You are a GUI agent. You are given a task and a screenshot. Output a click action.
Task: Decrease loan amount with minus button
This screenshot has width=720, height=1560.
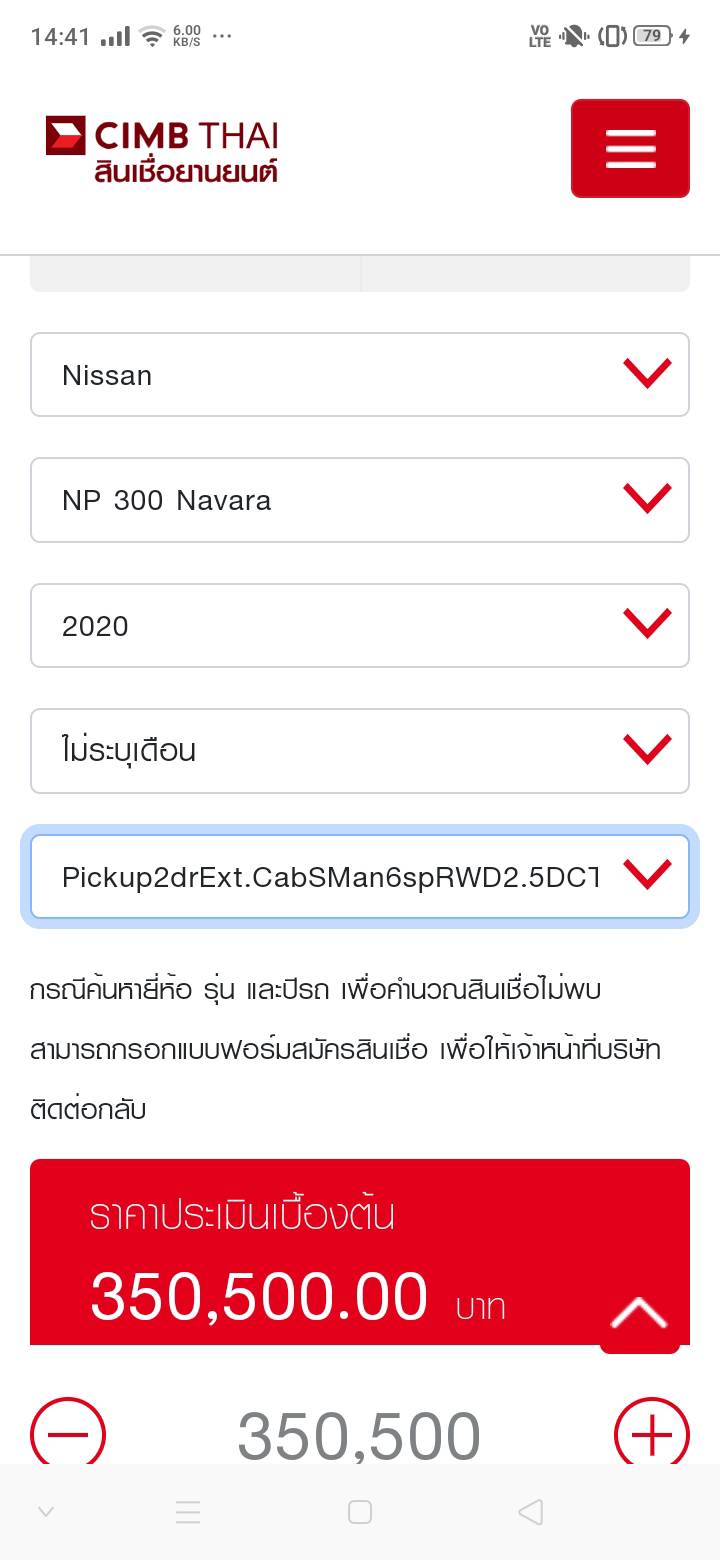tap(68, 1435)
